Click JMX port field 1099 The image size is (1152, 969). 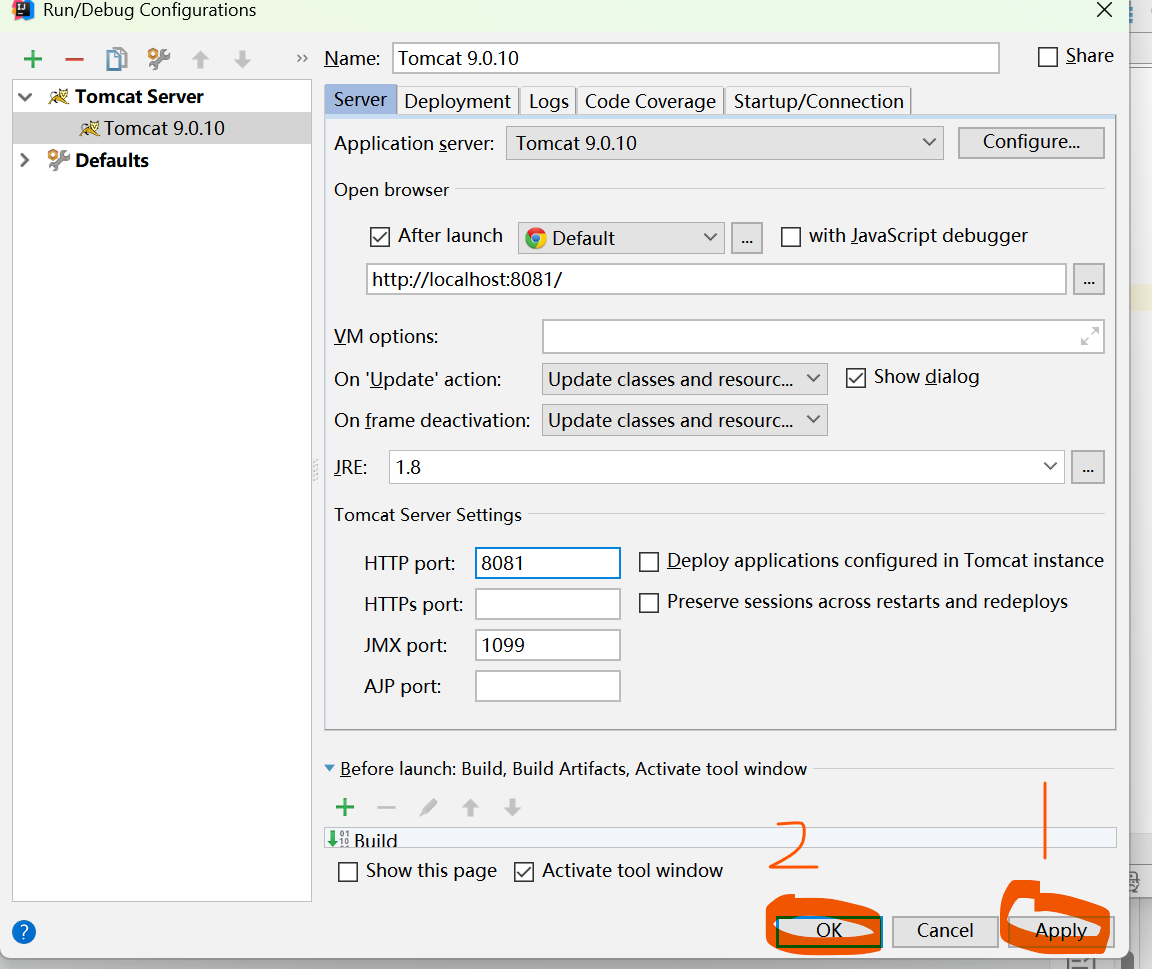click(x=547, y=645)
